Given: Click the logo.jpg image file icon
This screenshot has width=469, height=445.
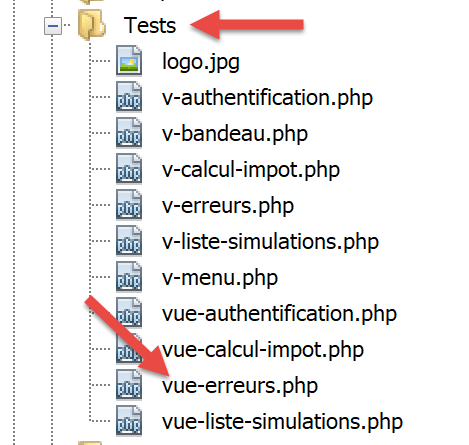Looking at the screenshot, I should click(x=129, y=61).
